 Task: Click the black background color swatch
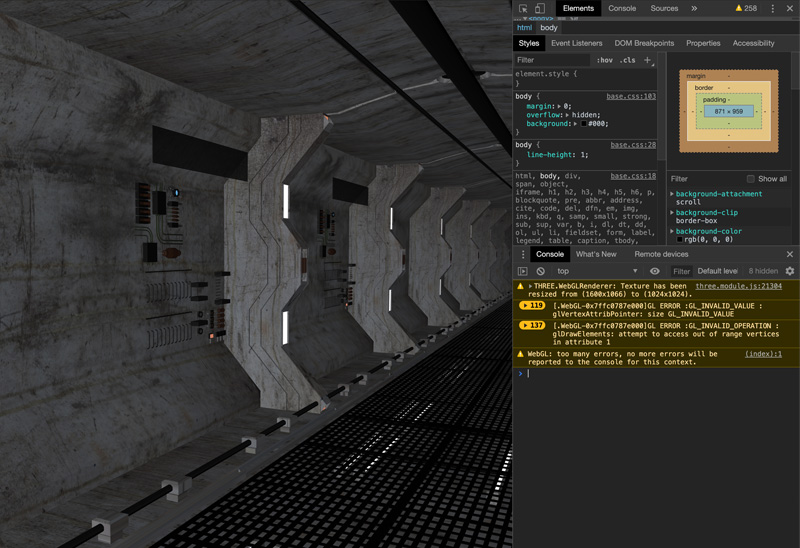583,124
